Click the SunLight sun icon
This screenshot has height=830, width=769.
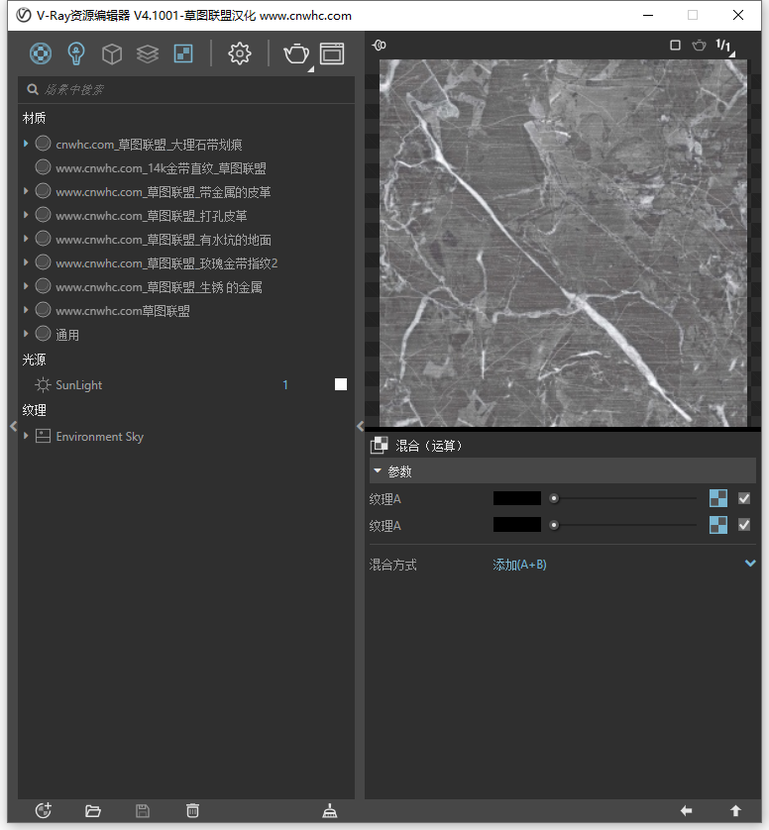(42, 385)
